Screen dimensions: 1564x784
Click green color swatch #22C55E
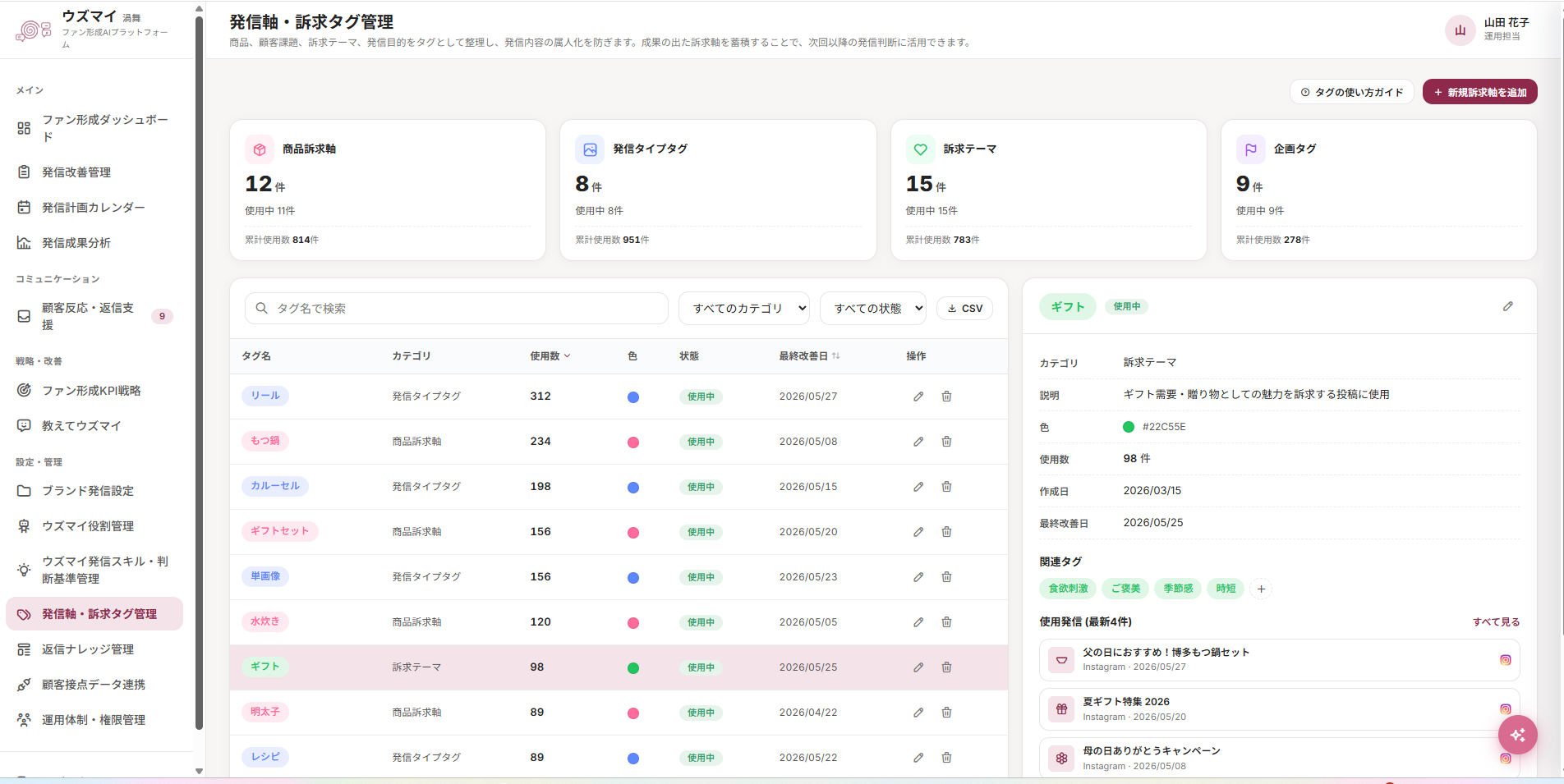[x=1129, y=427]
